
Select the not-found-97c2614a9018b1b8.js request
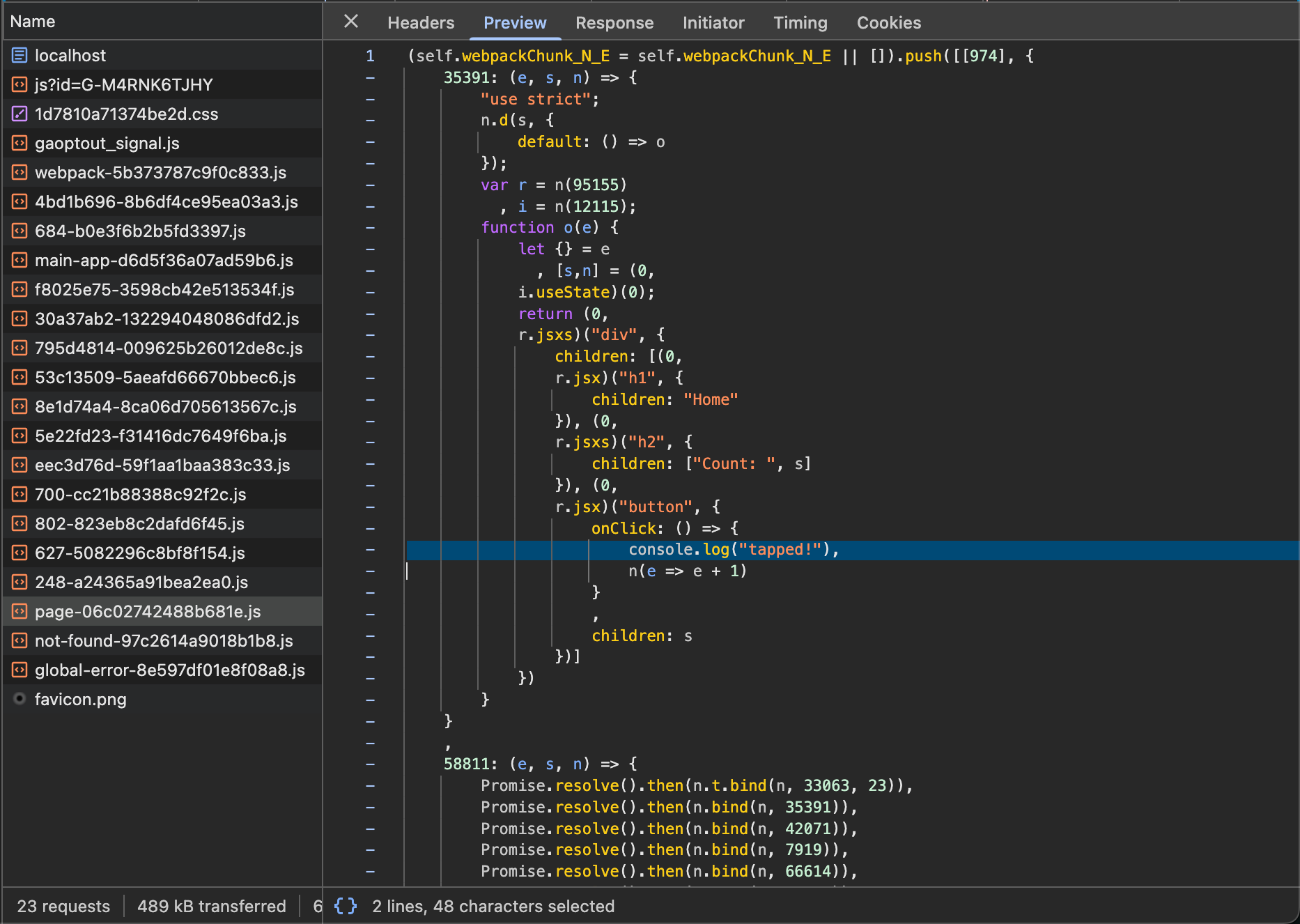(164, 640)
